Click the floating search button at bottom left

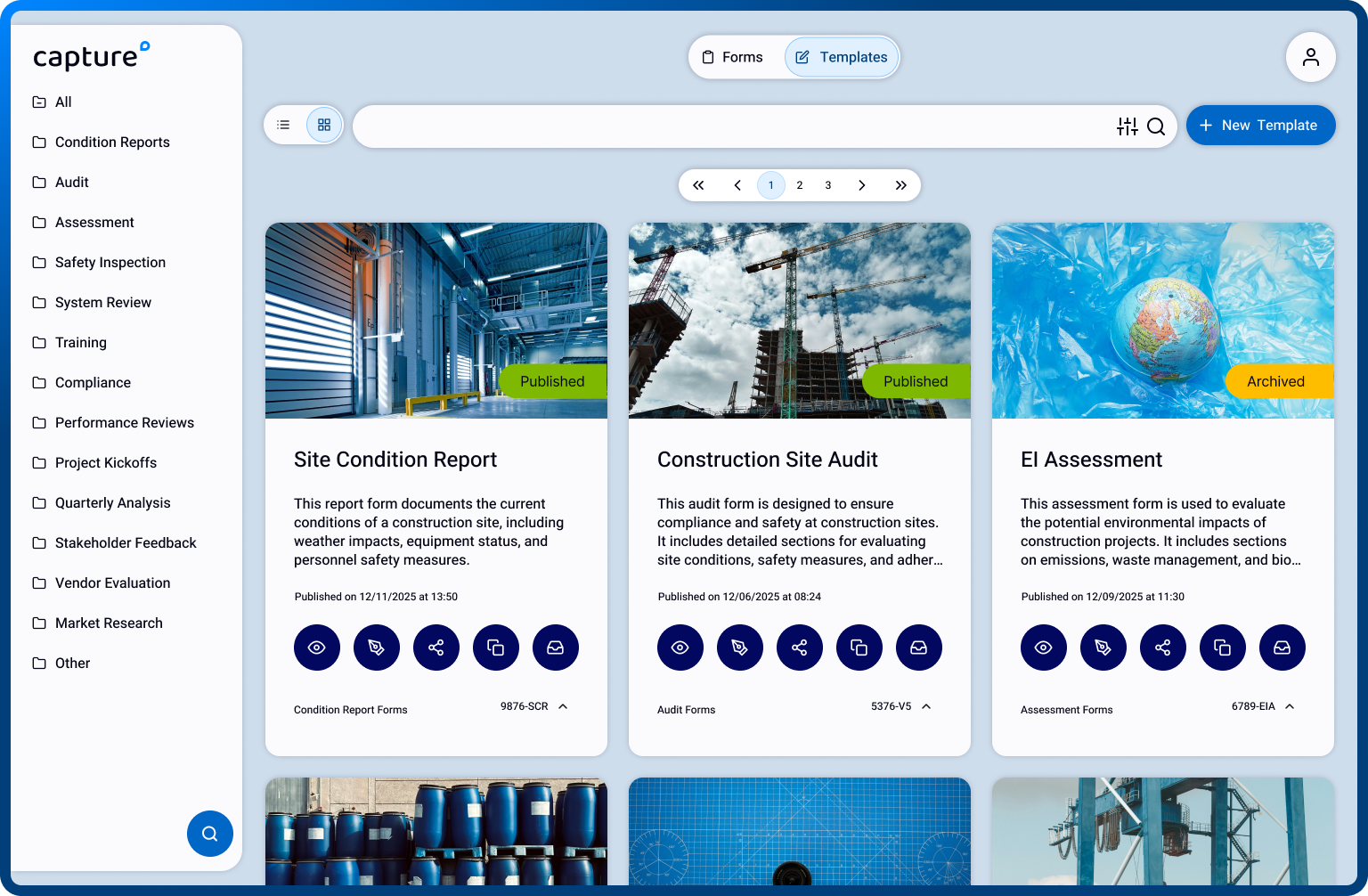[210, 834]
